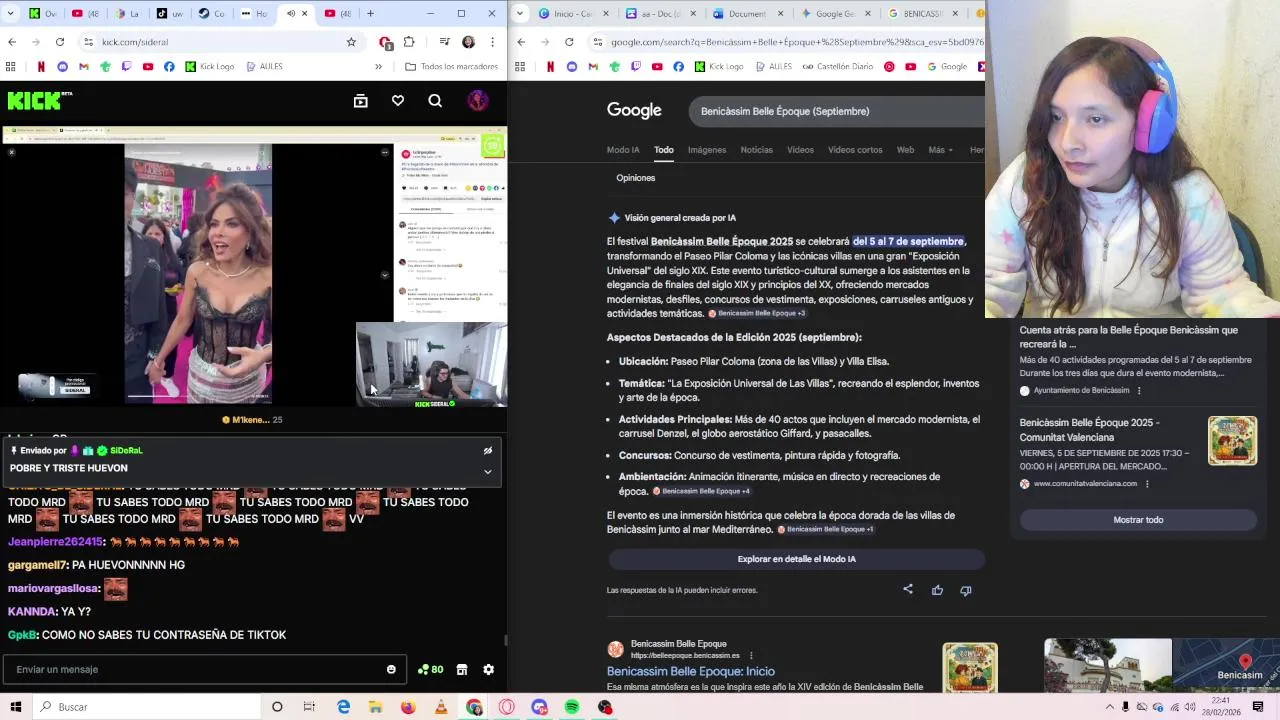Open Netflix bookmark in left browser

coord(41,67)
